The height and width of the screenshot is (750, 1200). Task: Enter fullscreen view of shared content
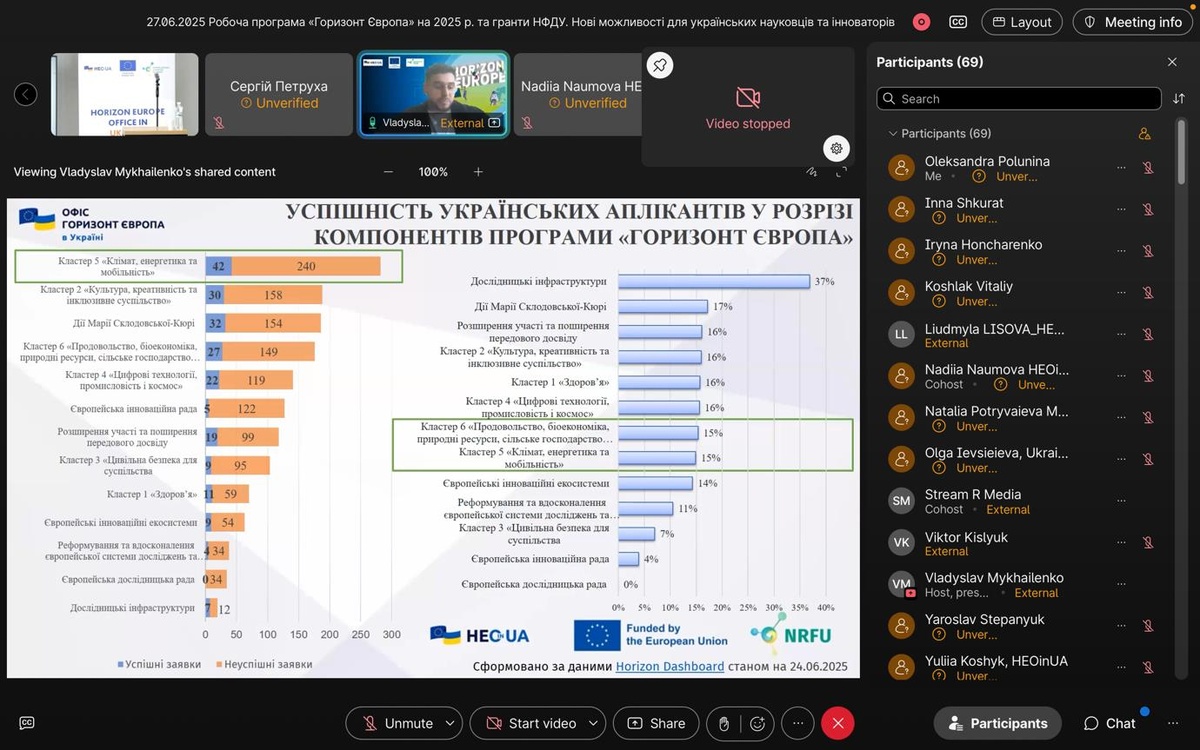click(x=842, y=172)
